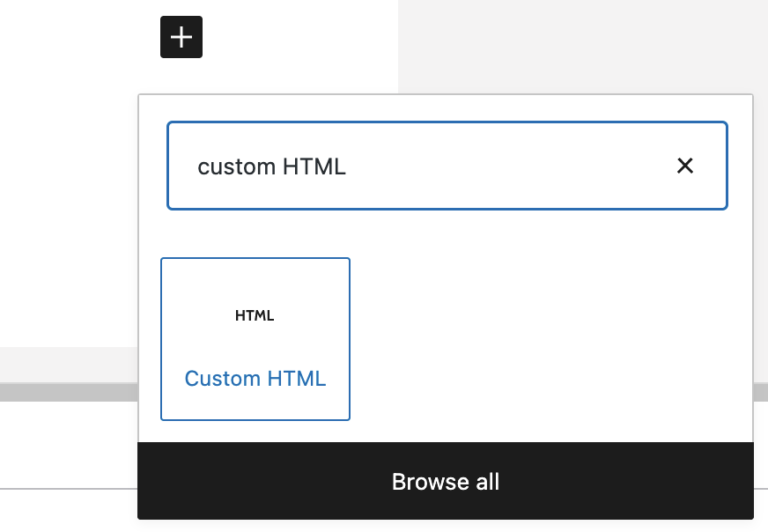Hit the dark Browse all bar
Screen dimensions: 768x532
point(445,481)
